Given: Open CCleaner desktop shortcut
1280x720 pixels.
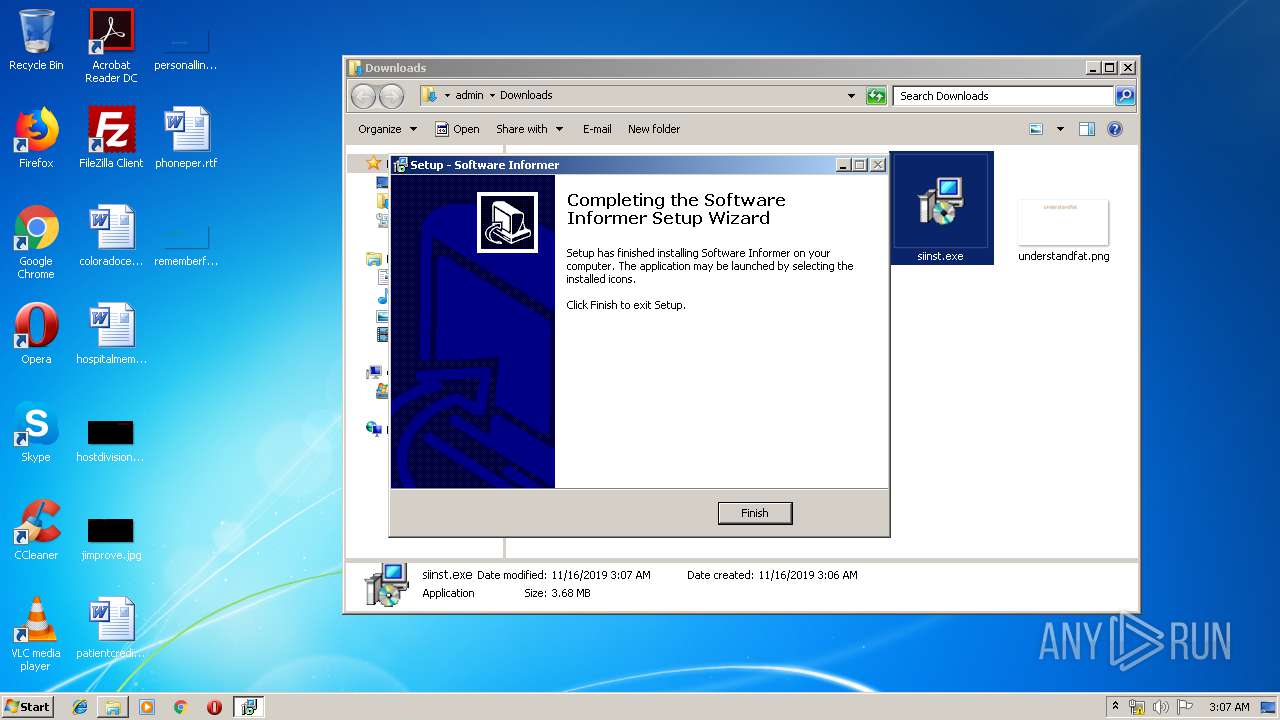Looking at the screenshot, I should pyautogui.click(x=36, y=530).
